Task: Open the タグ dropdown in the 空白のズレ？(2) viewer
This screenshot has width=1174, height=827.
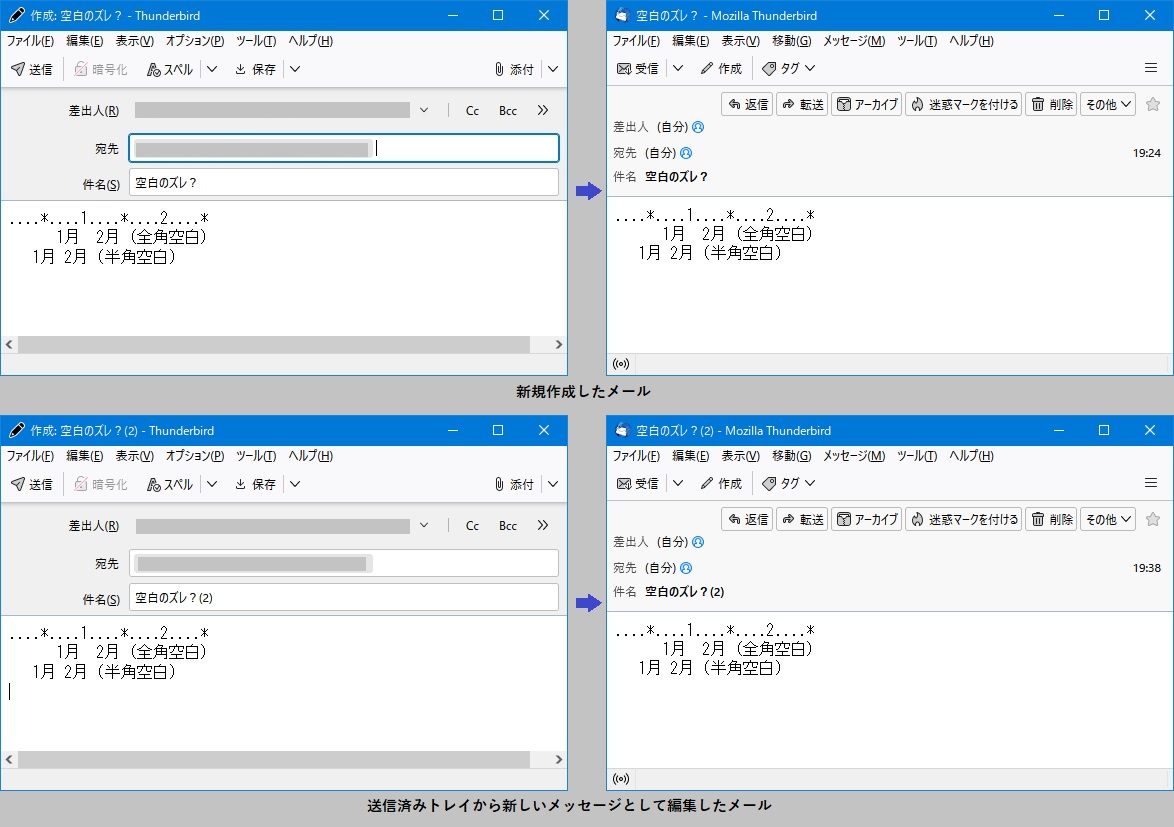Action: click(x=789, y=483)
